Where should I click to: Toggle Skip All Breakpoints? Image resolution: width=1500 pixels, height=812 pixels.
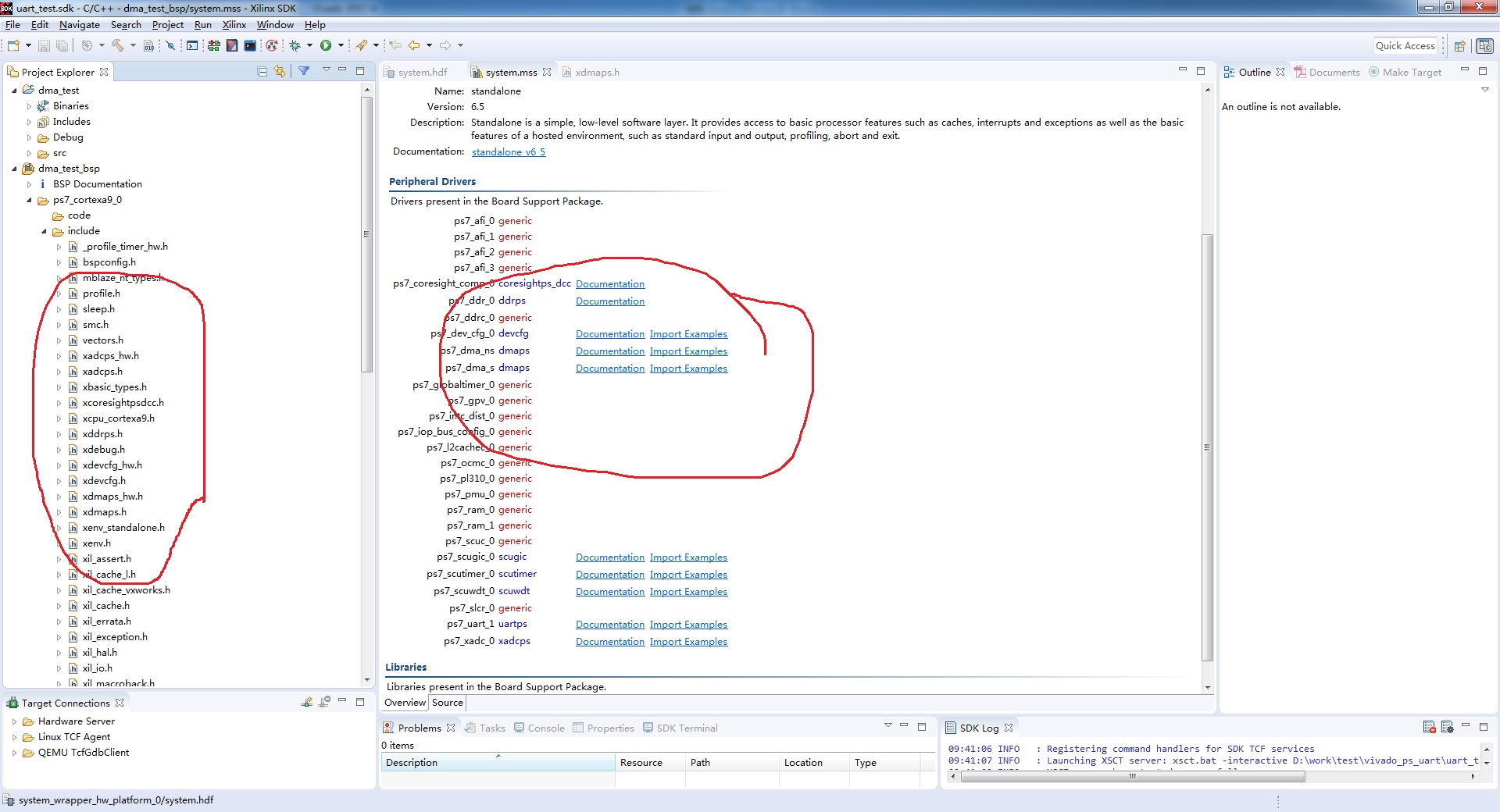coord(170,46)
